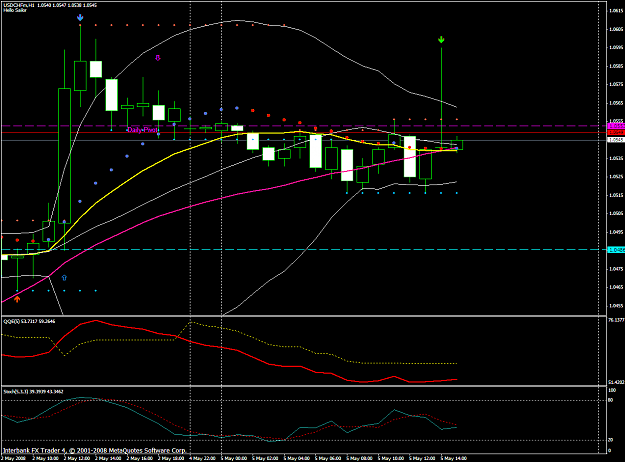Click the Interbank FX Trader 4 copyright text

(x=94, y=450)
